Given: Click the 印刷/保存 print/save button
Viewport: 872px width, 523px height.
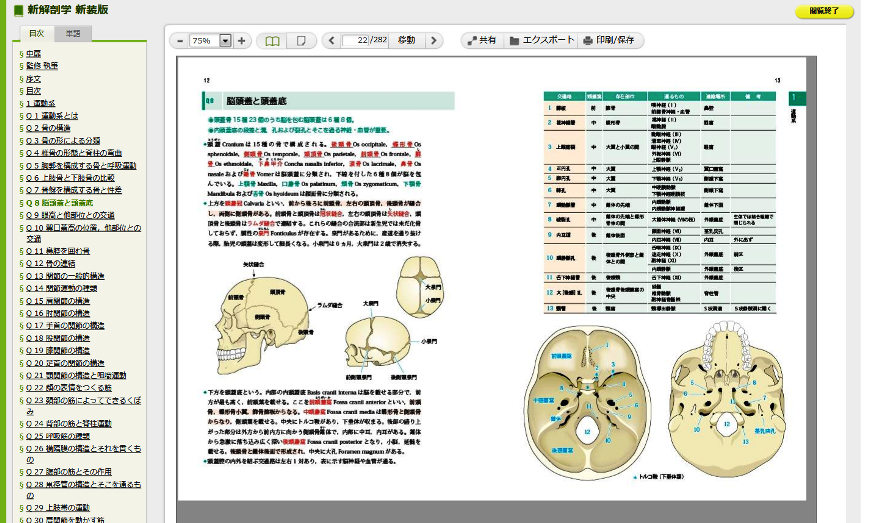Looking at the screenshot, I should coord(610,40).
